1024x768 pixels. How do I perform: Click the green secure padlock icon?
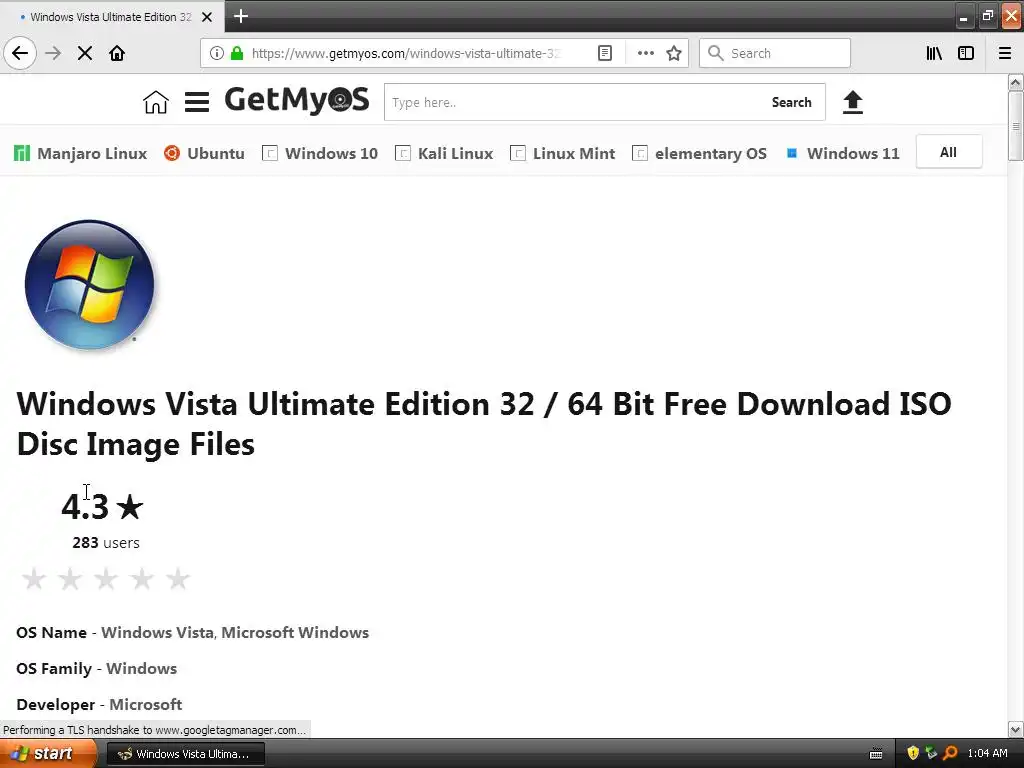point(237,53)
